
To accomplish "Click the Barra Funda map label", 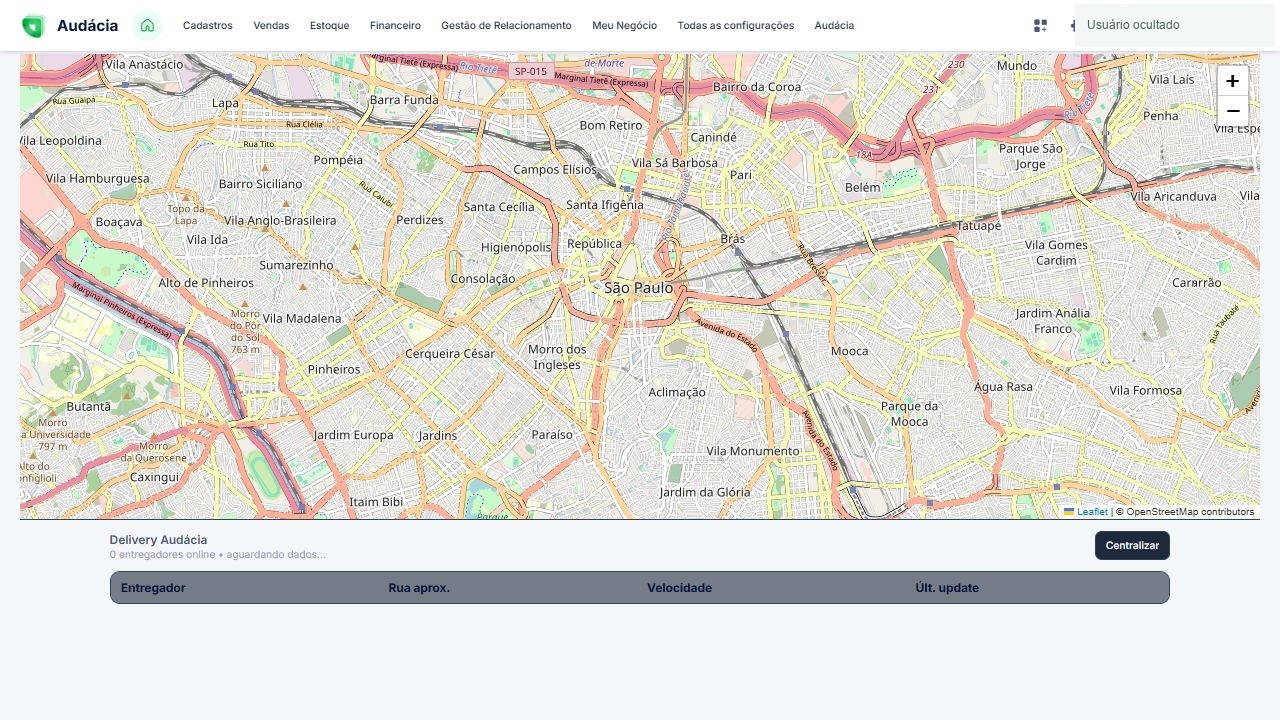I will (x=404, y=100).
